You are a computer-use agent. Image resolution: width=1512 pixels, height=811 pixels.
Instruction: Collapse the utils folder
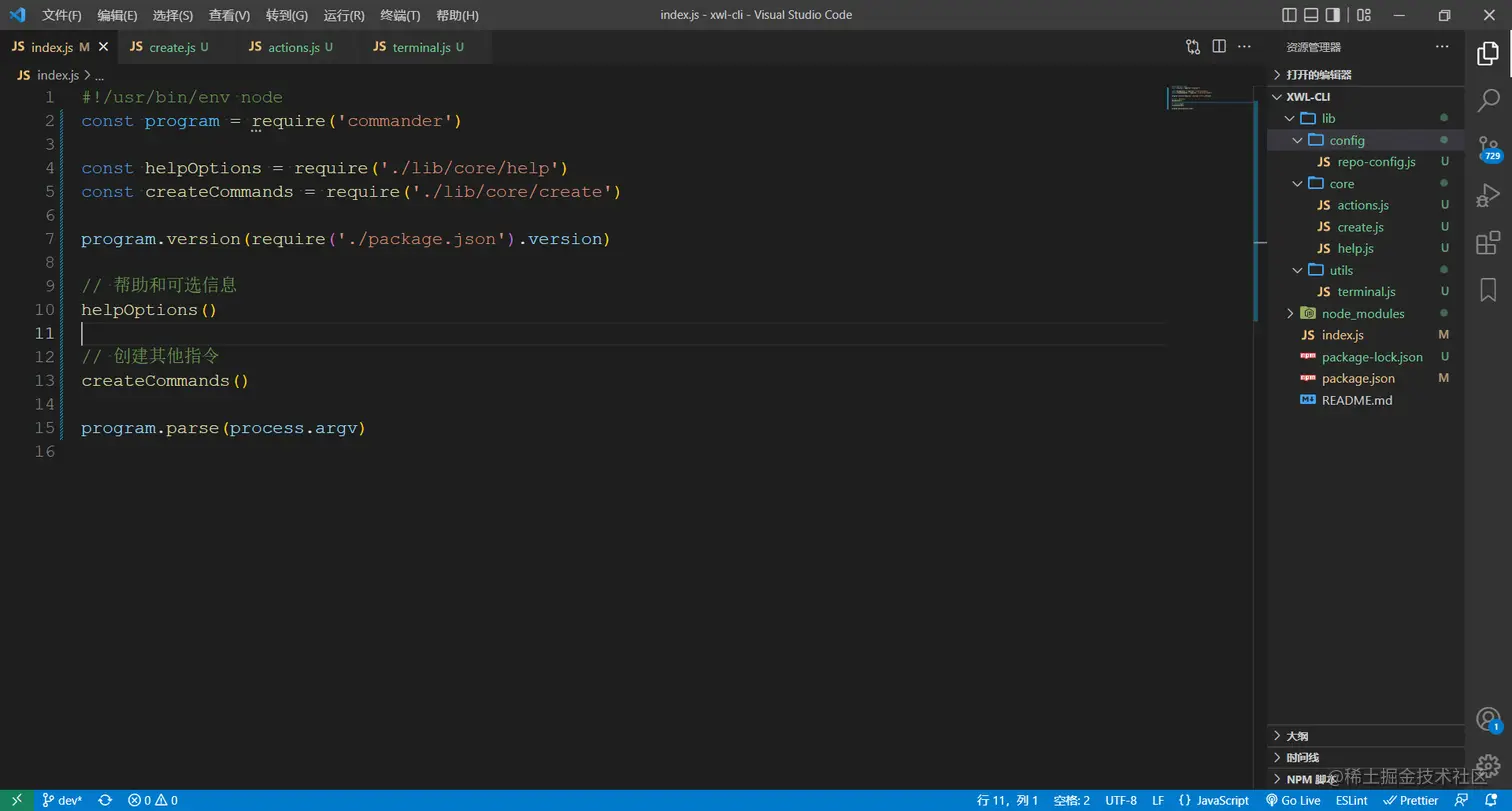coord(1365,270)
